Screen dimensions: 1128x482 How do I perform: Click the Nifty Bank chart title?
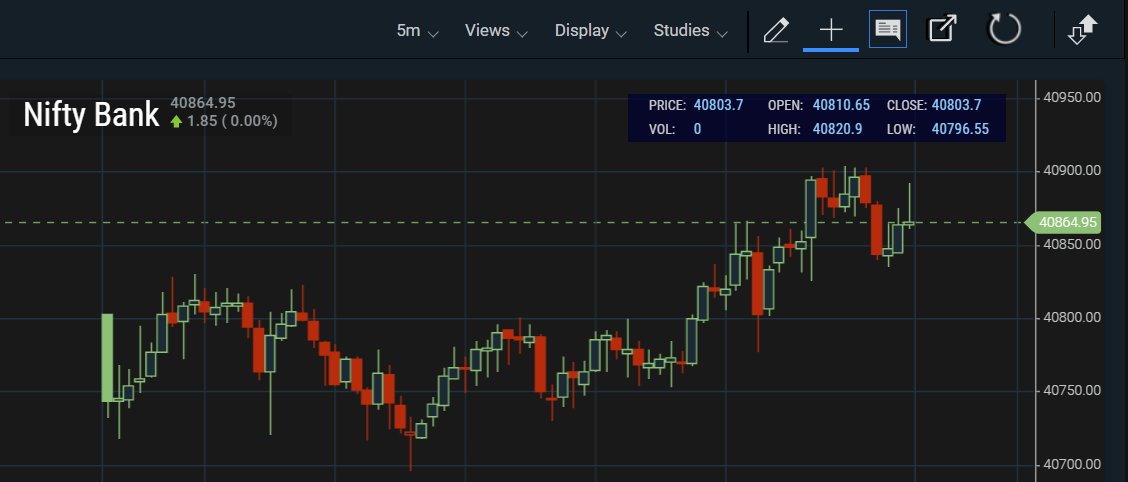point(91,114)
